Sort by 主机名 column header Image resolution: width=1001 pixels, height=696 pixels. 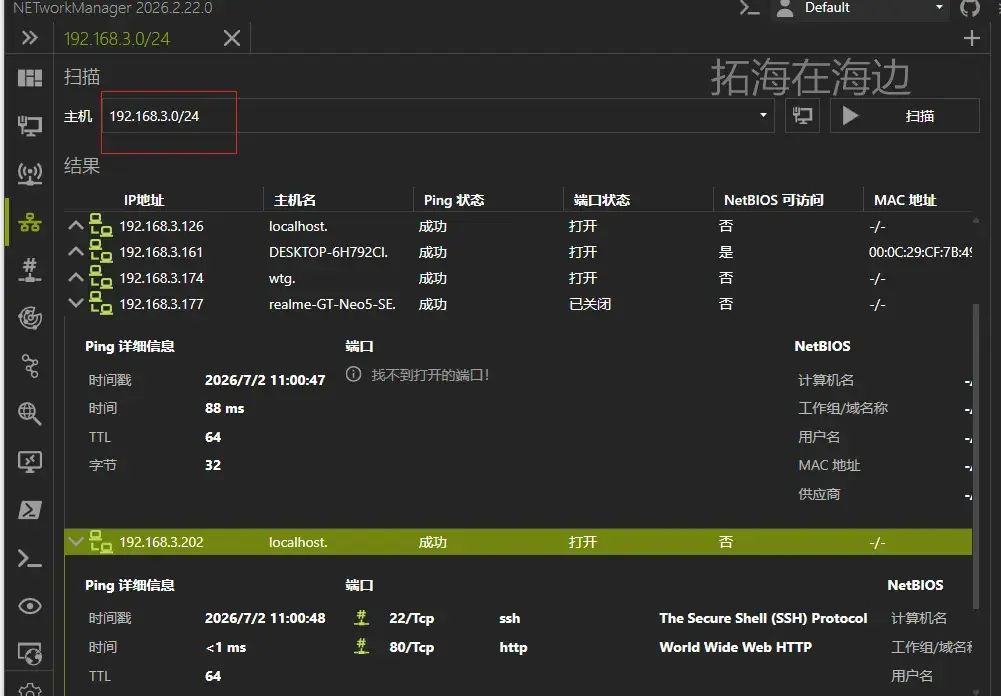pos(294,200)
